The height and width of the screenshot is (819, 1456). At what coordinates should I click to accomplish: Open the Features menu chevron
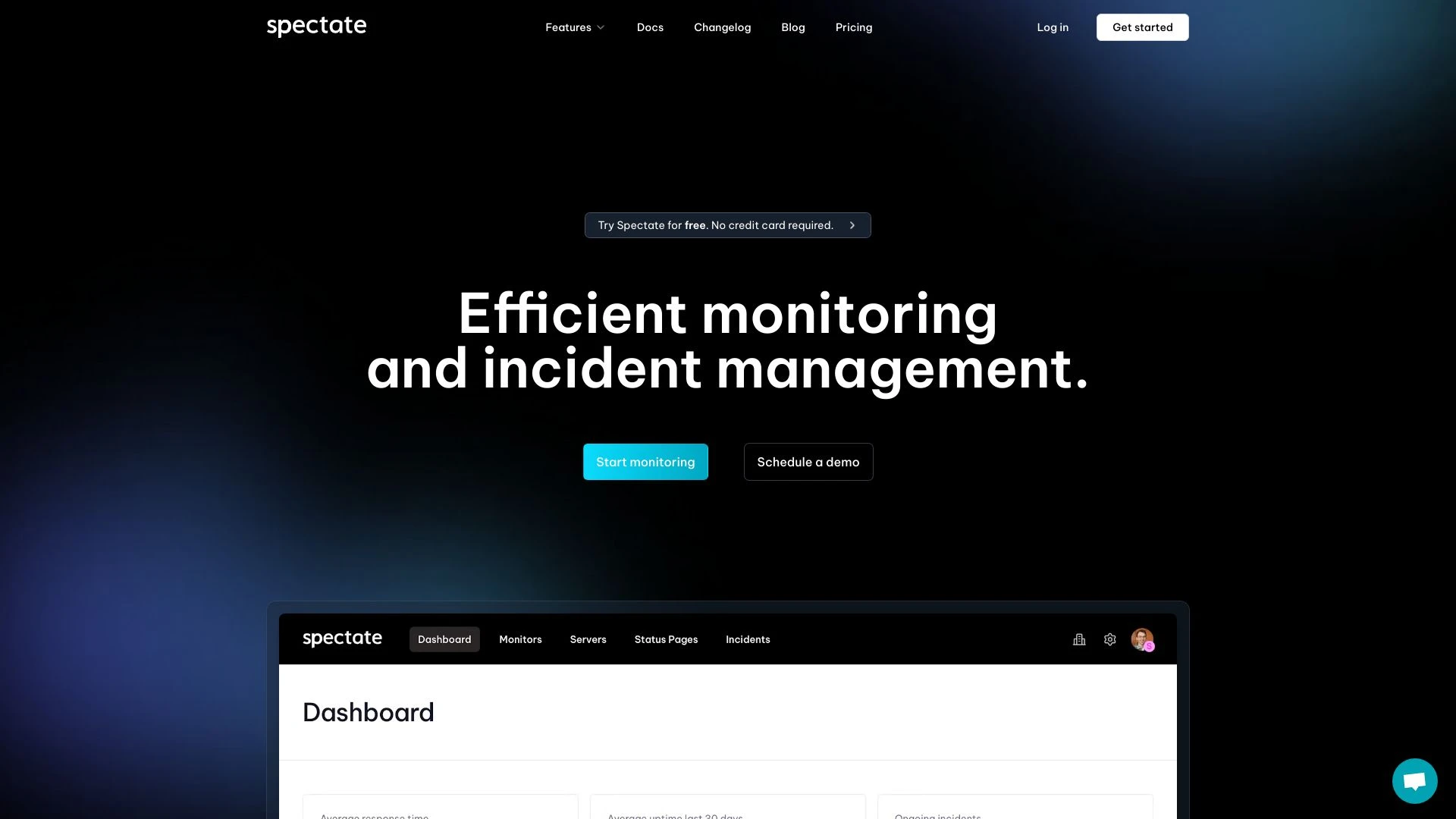(x=600, y=27)
